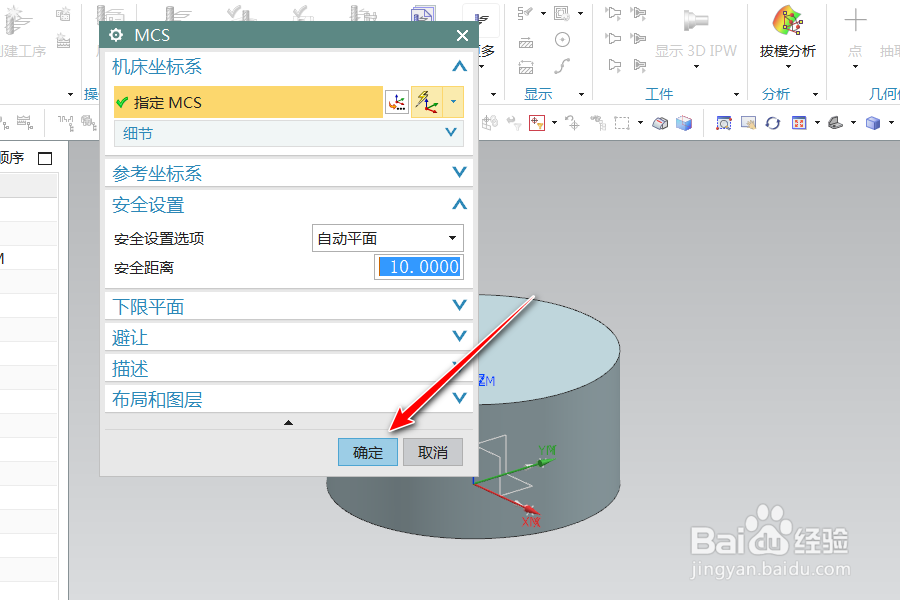Open the 工件 group dropdown
This screenshot has height=600, width=900.
(x=736, y=94)
